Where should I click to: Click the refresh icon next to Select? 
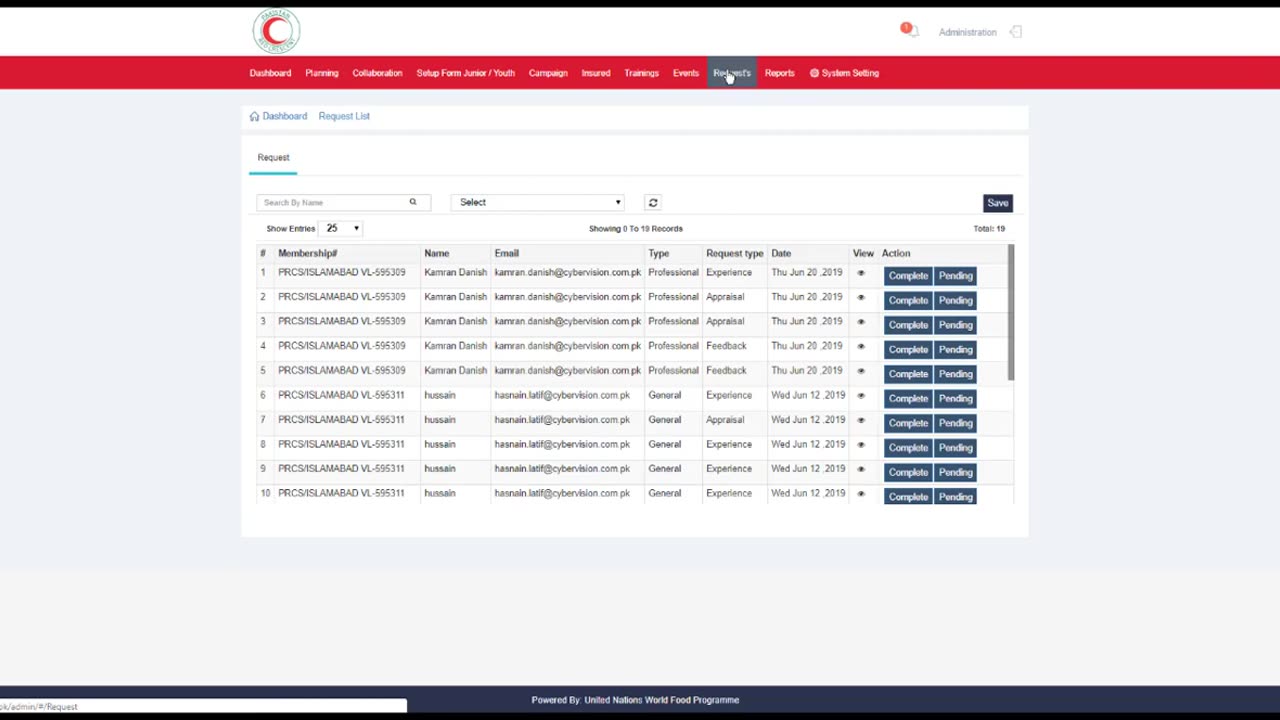[x=653, y=203]
